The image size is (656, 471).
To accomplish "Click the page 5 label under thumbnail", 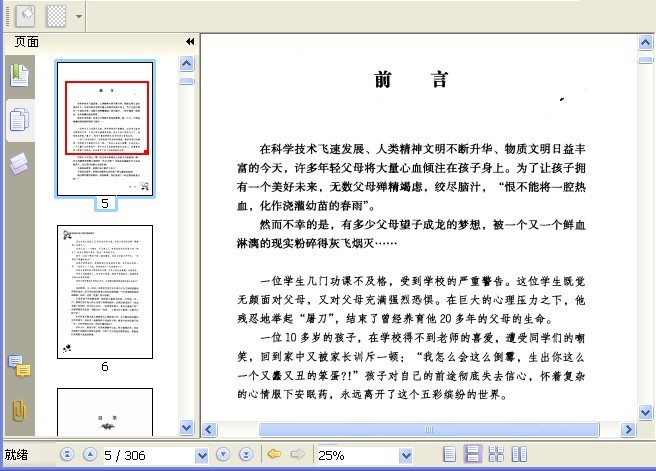I will (105, 204).
